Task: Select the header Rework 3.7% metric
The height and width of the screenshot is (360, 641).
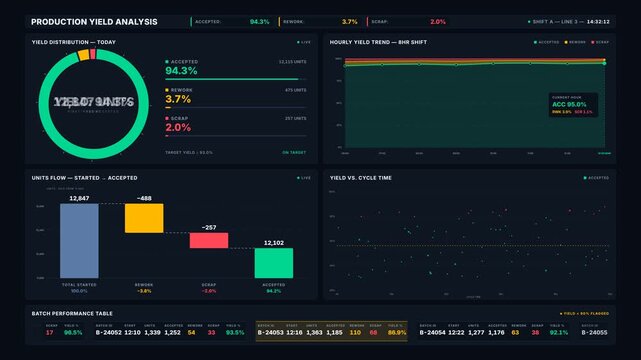Action: 320,22
